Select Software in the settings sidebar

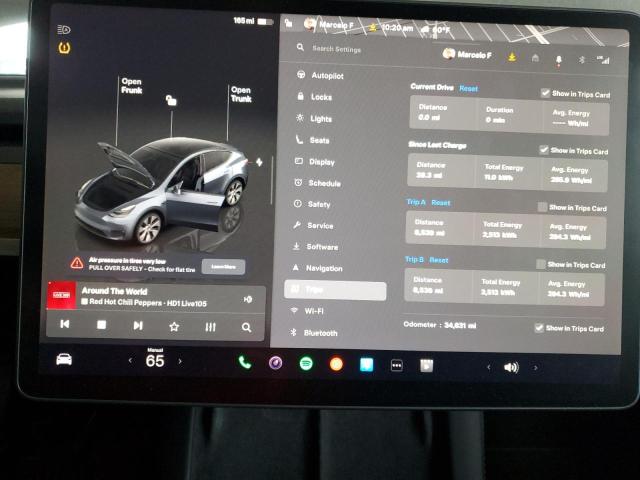pyautogui.click(x=321, y=247)
